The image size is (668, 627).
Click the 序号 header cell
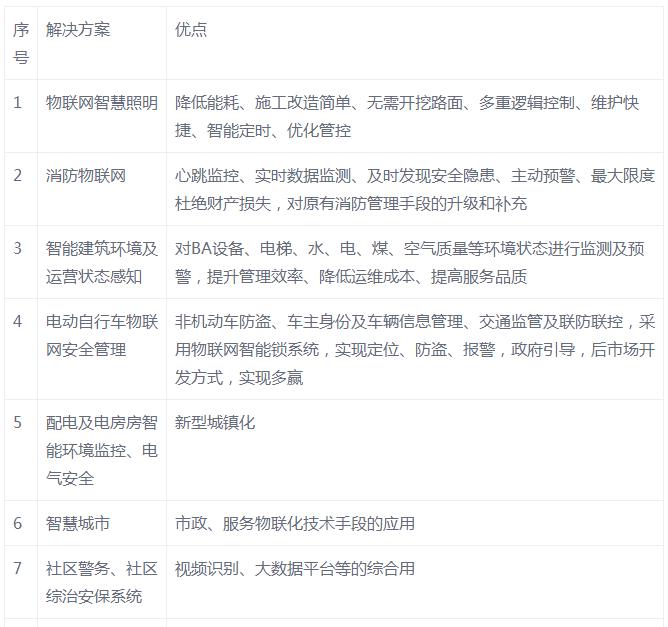(x=20, y=44)
